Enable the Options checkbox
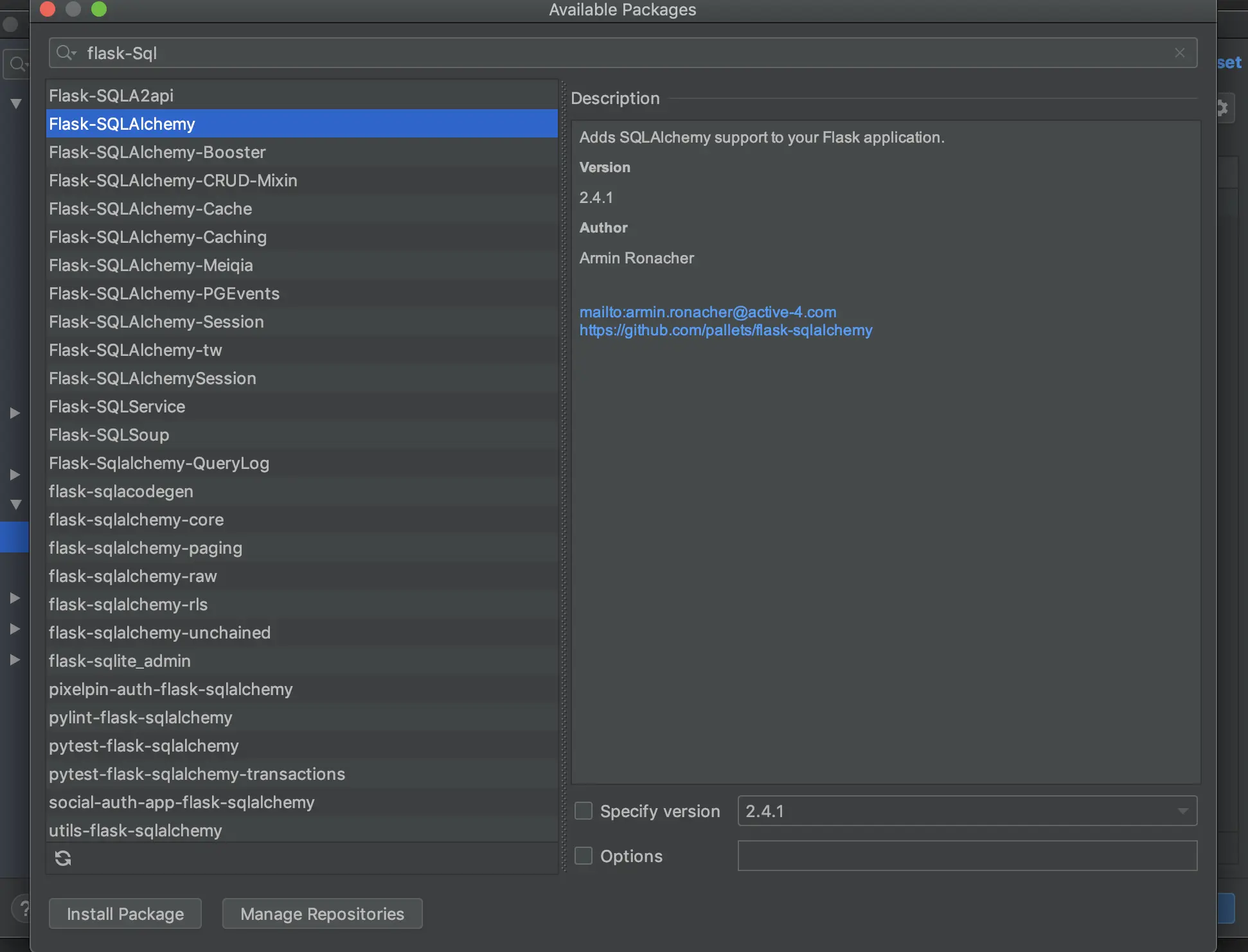This screenshot has width=1248, height=952. (x=584, y=856)
